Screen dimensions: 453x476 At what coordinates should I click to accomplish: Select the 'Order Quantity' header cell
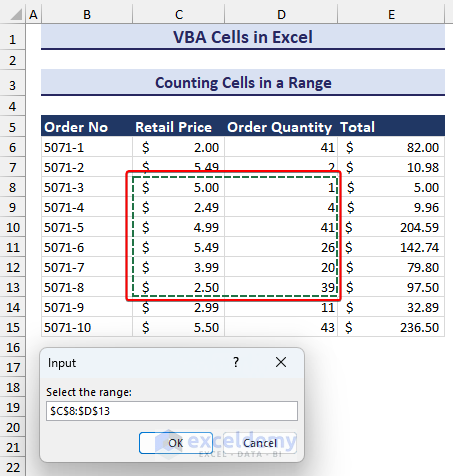(x=281, y=127)
